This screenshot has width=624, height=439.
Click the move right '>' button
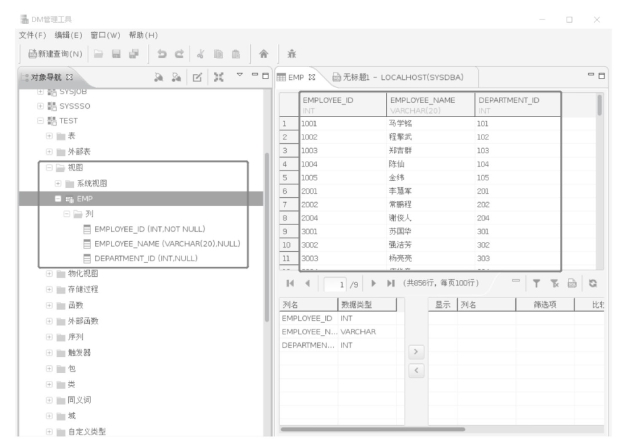click(416, 351)
